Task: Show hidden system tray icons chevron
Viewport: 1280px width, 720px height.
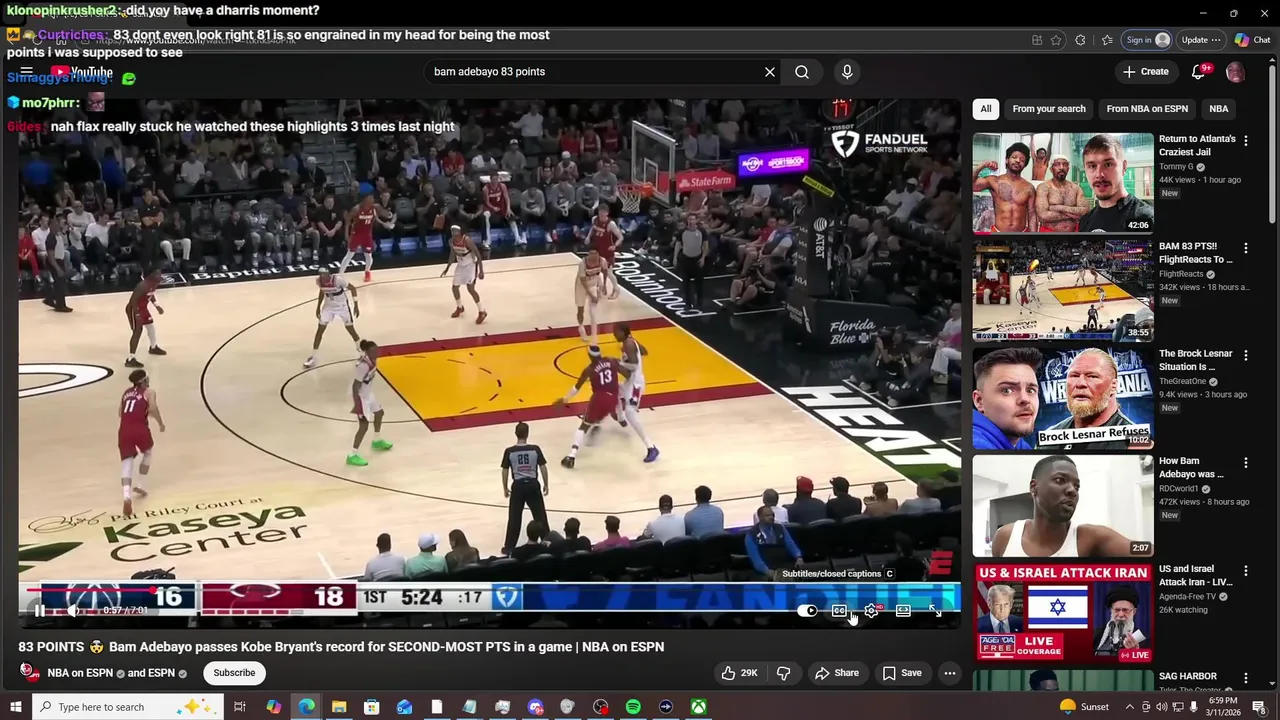Action: point(1130,707)
